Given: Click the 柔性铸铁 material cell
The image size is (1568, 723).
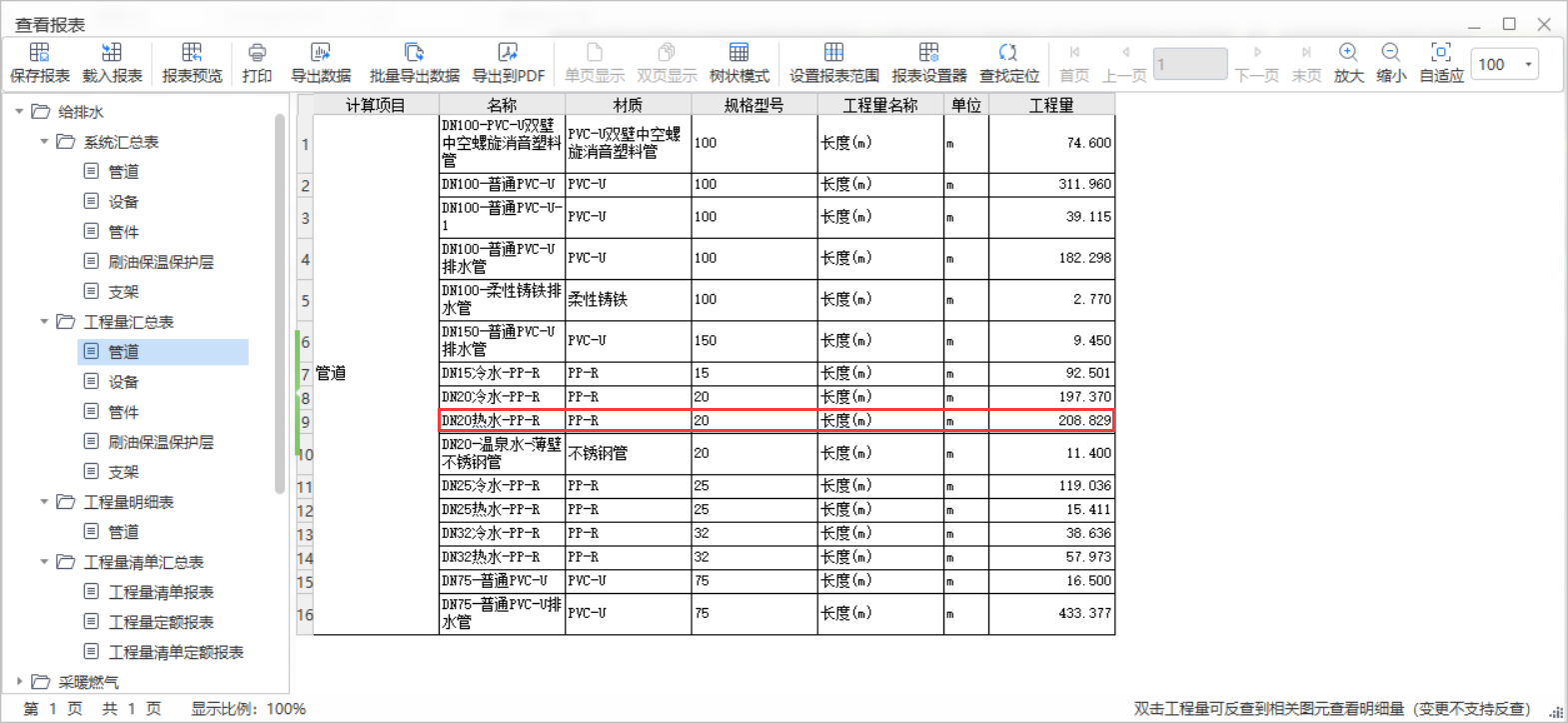Looking at the screenshot, I should 628,299.
